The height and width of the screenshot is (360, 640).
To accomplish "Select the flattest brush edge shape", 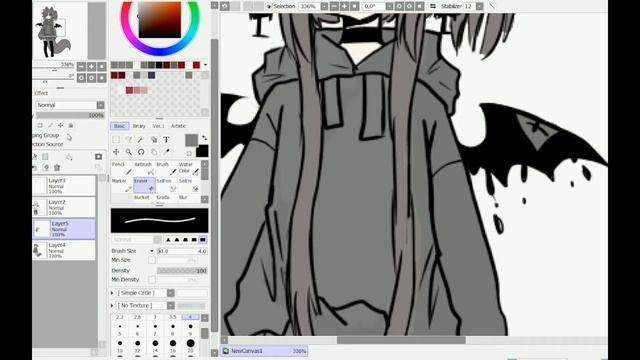I will coord(202,240).
